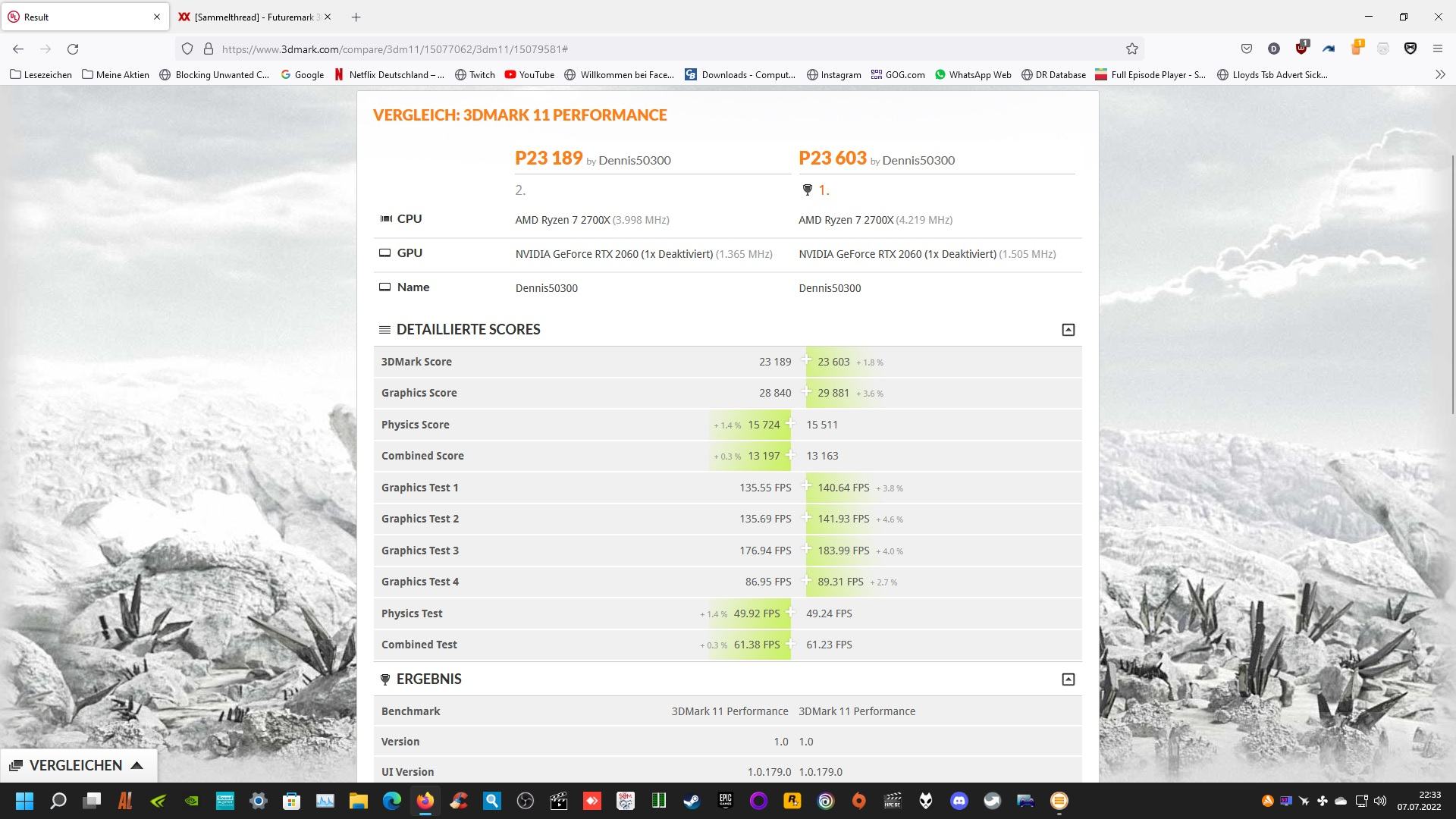Click the bookmark star icon in address bar
The image size is (1456, 819).
1131,49
